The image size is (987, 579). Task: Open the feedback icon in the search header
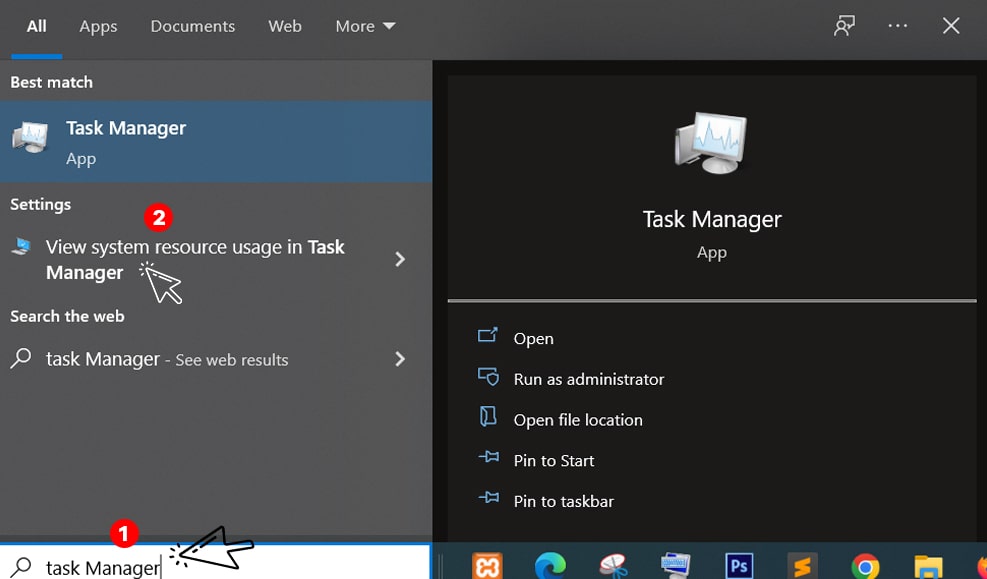click(x=844, y=26)
